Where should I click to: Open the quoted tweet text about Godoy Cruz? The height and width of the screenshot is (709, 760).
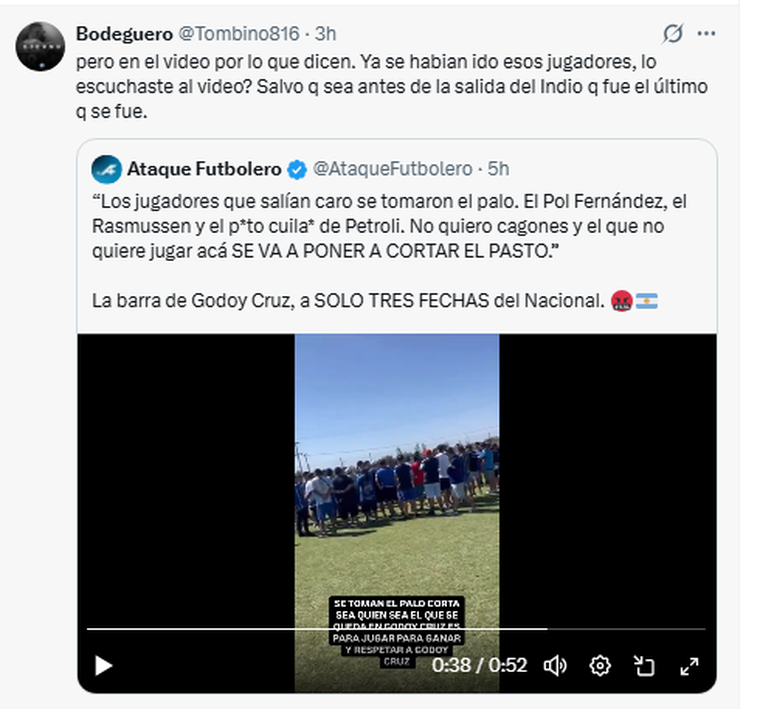click(389, 251)
